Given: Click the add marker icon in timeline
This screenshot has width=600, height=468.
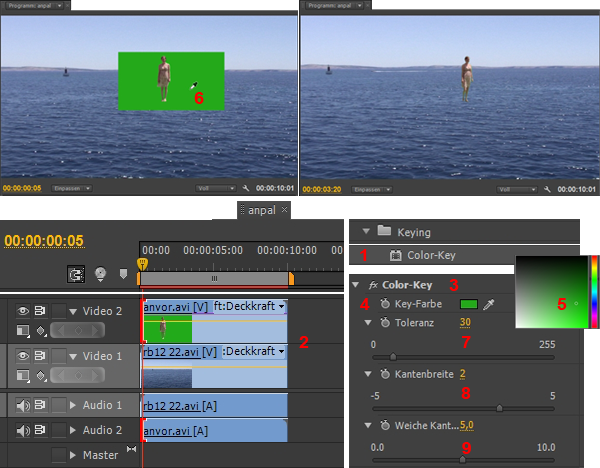Looking at the screenshot, I should click(x=121, y=273).
